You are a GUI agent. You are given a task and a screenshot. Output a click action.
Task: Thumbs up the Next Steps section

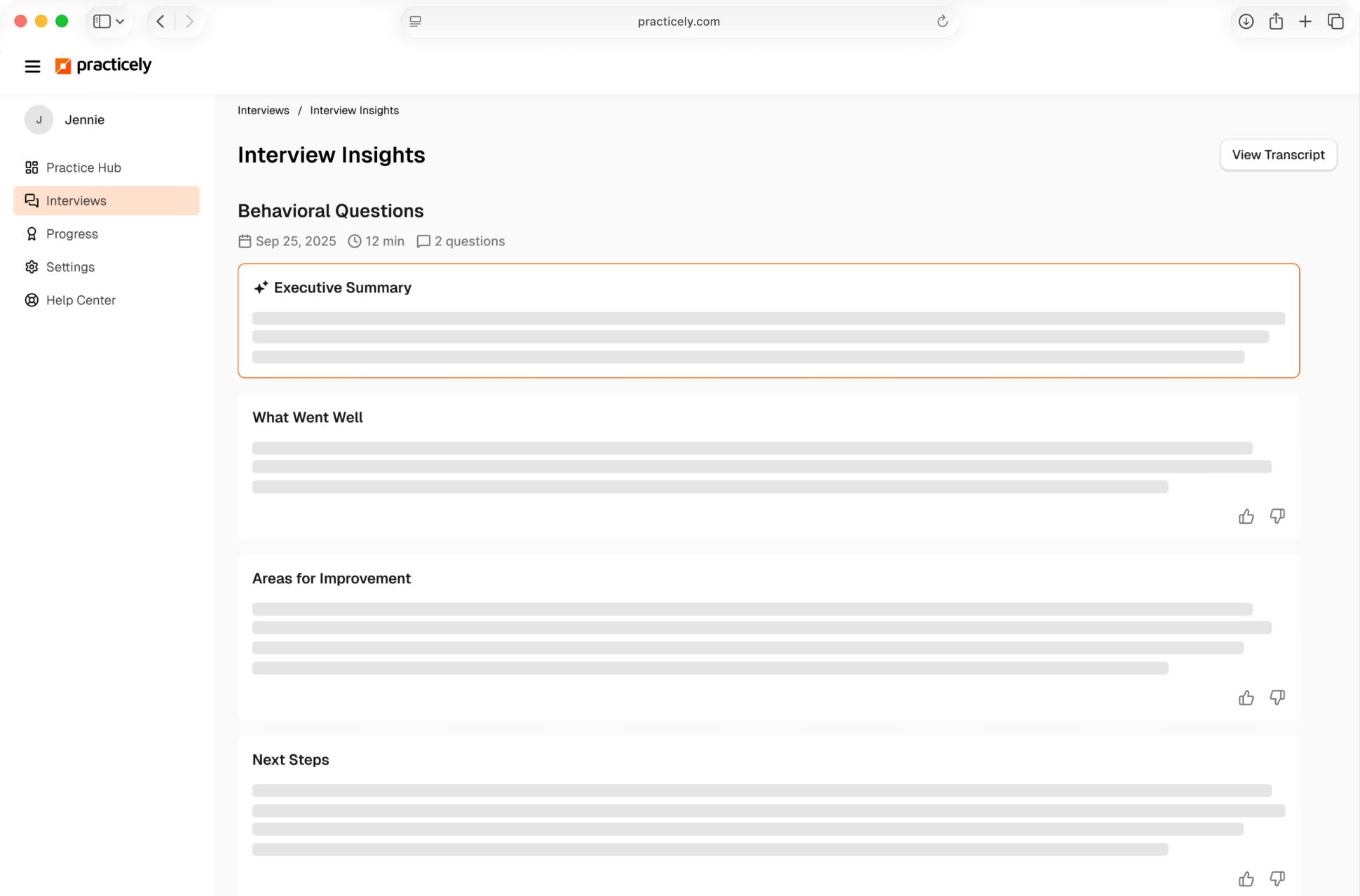point(1246,878)
